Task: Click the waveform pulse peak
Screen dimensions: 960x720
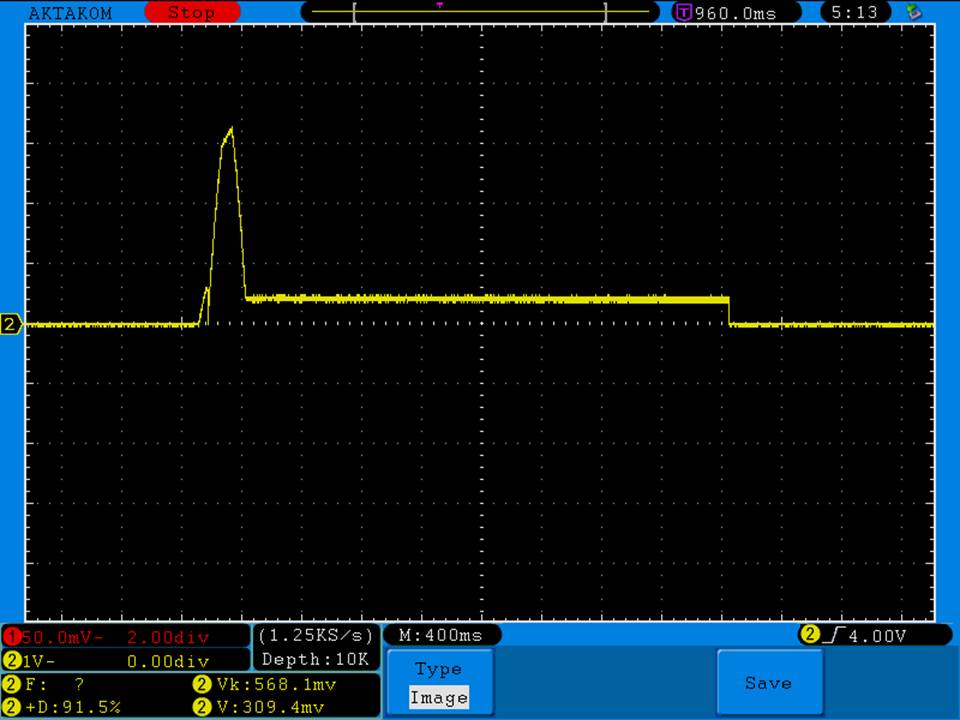Action: coord(231,129)
